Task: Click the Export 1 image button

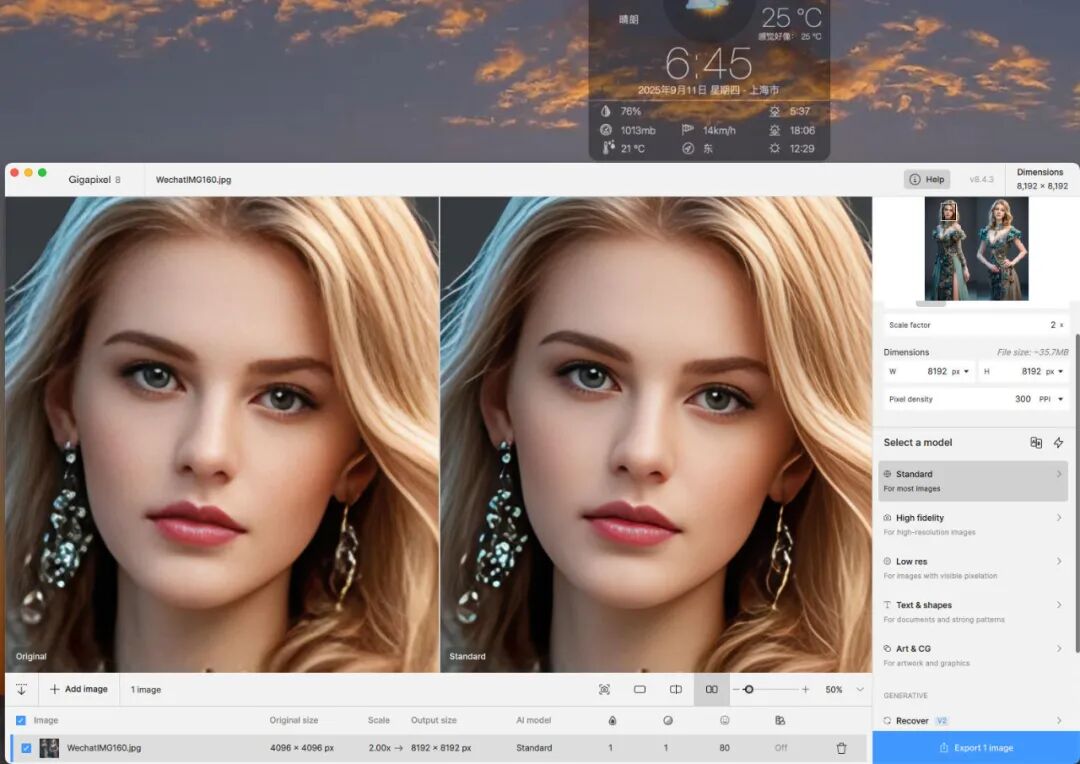Action: [x=976, y=747]
